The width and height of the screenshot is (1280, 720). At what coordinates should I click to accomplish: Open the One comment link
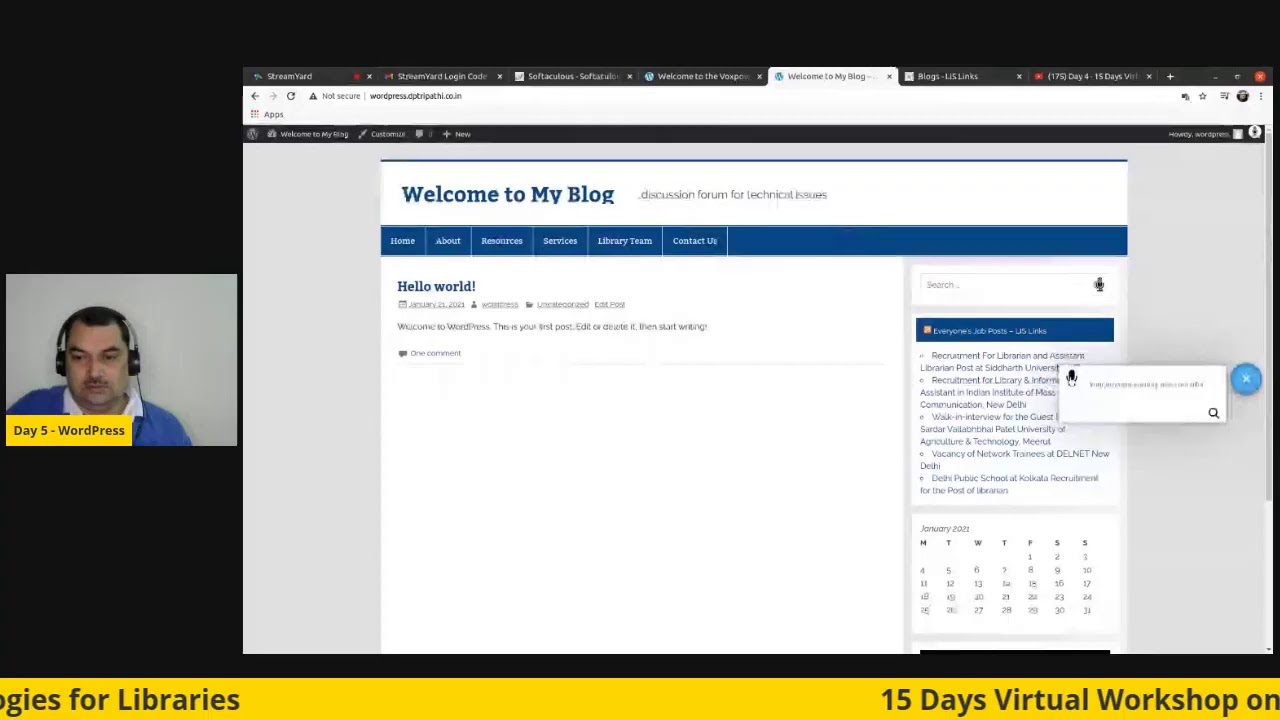(435, 353)
